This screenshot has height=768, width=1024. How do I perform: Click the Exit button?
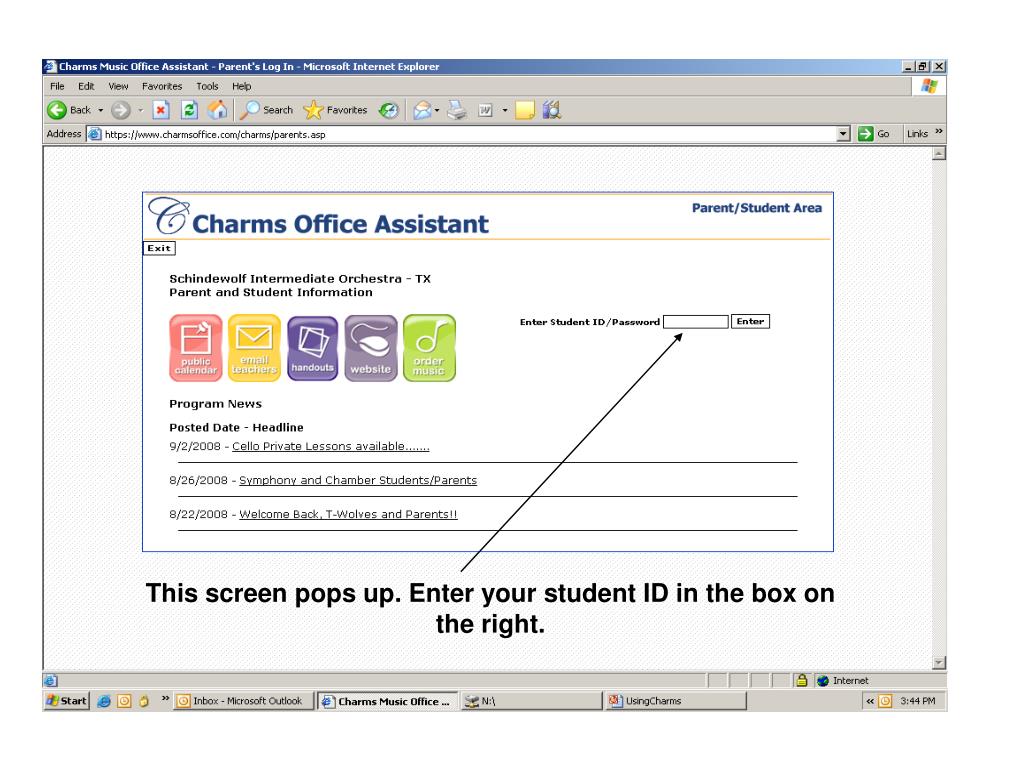click(x=159, y=248)
